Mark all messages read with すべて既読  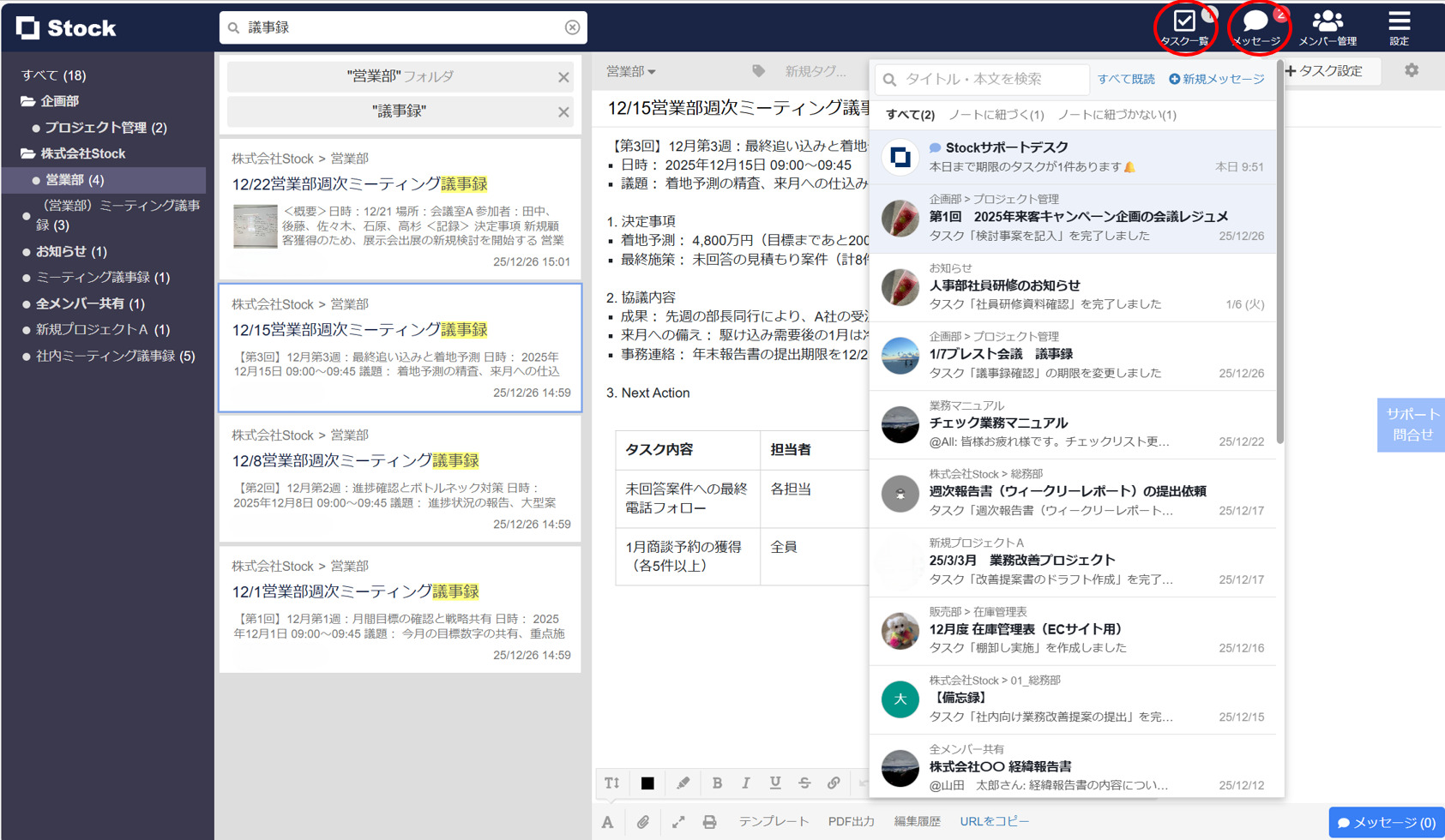(1126, 78)
